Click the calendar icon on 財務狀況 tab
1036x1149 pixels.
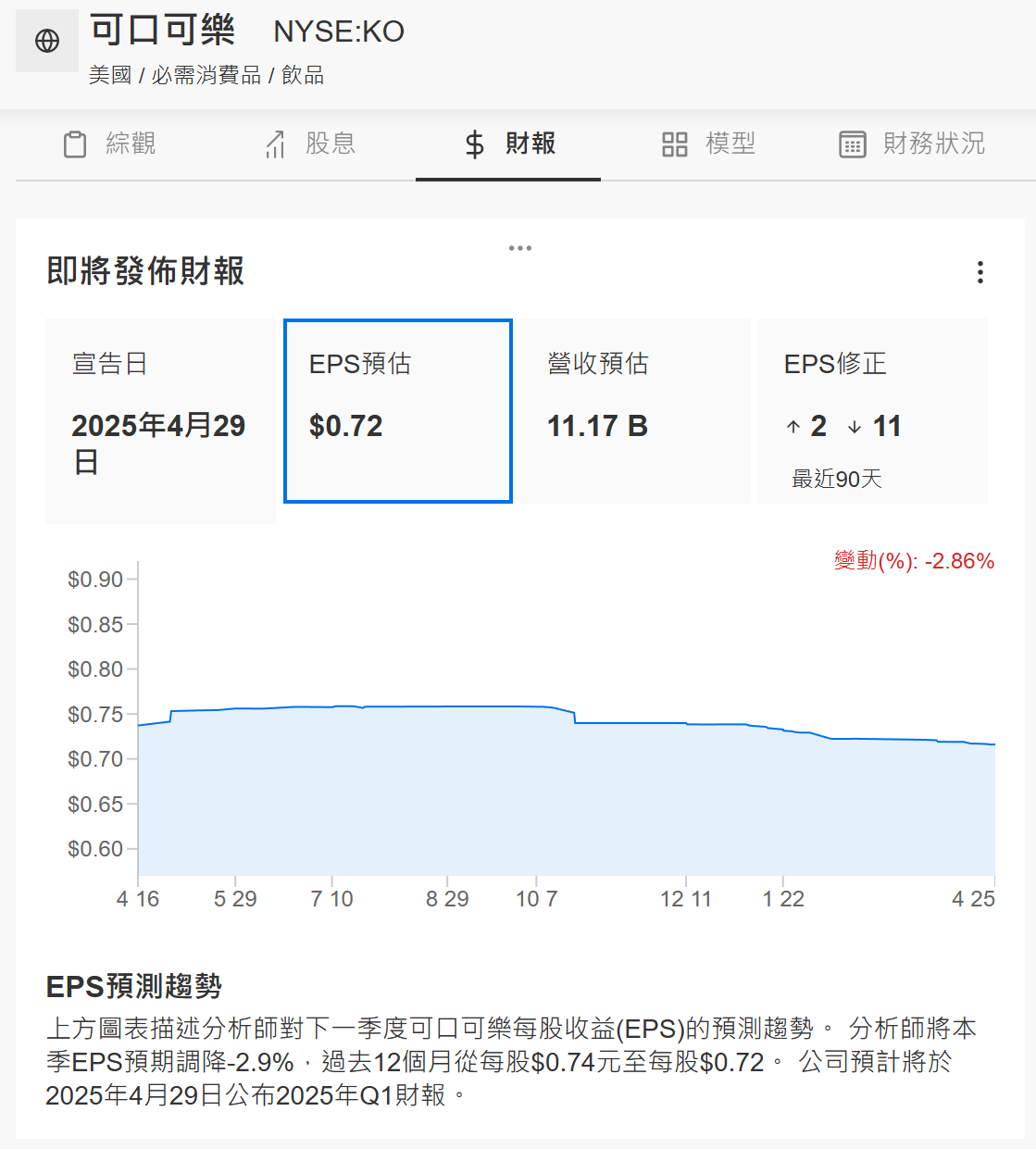tap(853, 144)
